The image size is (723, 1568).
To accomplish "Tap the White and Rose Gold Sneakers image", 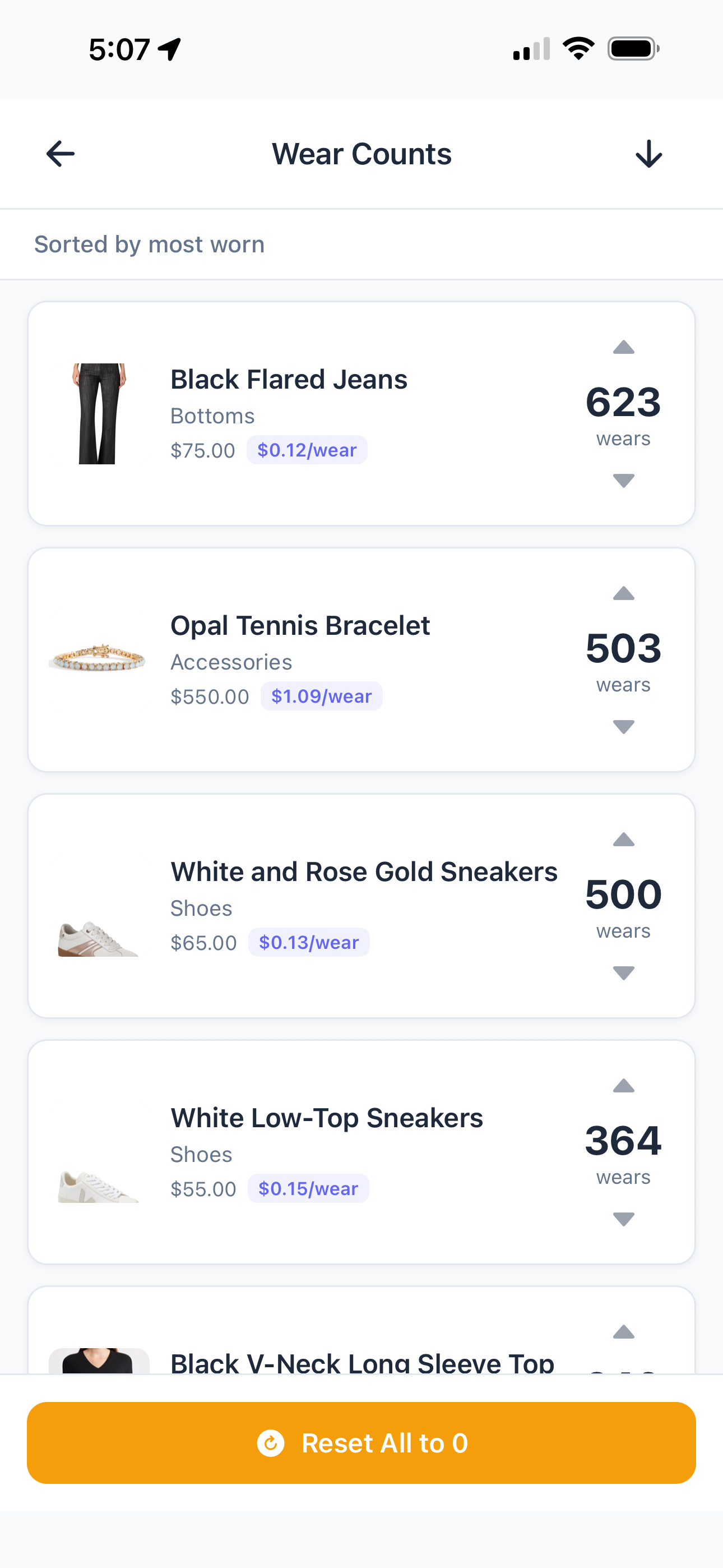I will (99, 939).
